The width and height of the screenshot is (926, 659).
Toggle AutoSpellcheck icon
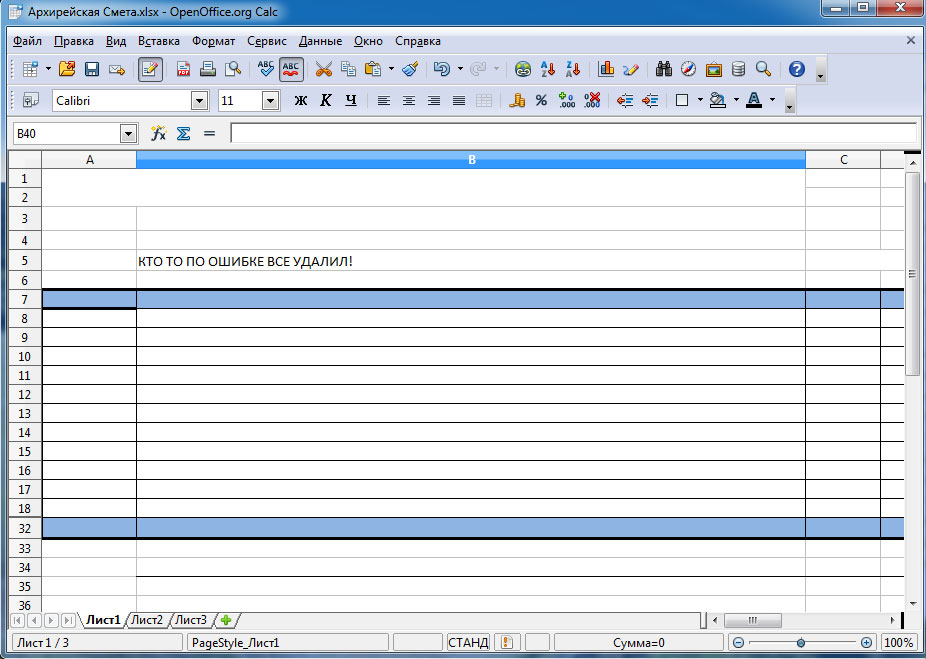291,70
